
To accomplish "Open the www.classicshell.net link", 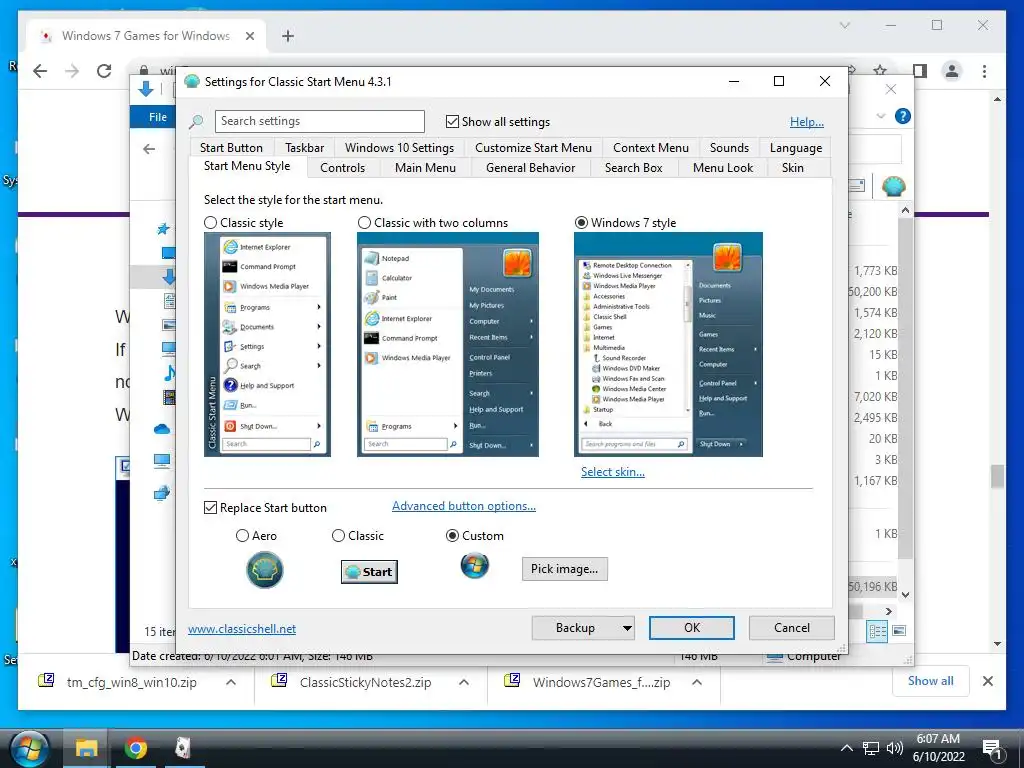I will coord(242,629).
